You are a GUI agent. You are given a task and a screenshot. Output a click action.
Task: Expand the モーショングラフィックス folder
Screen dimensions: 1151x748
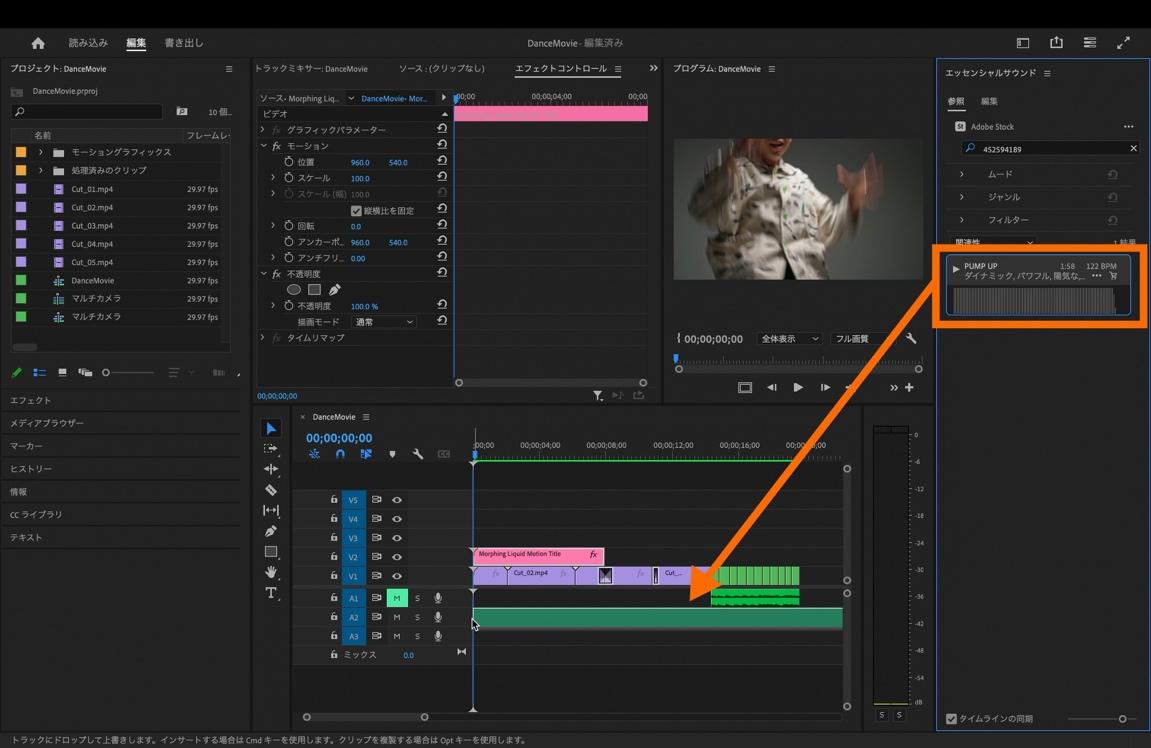[x=41, y=152]
